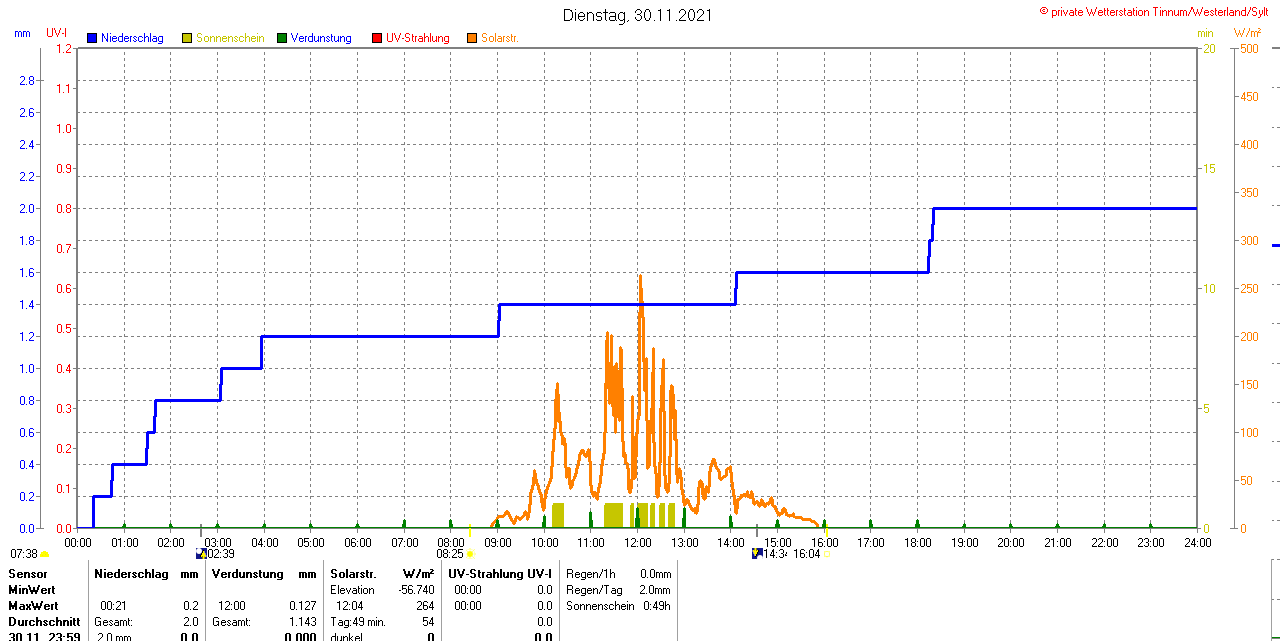1280x641 pixels.
Task: Click the green Verdunstung legend color square
Action: pos(282,38)
